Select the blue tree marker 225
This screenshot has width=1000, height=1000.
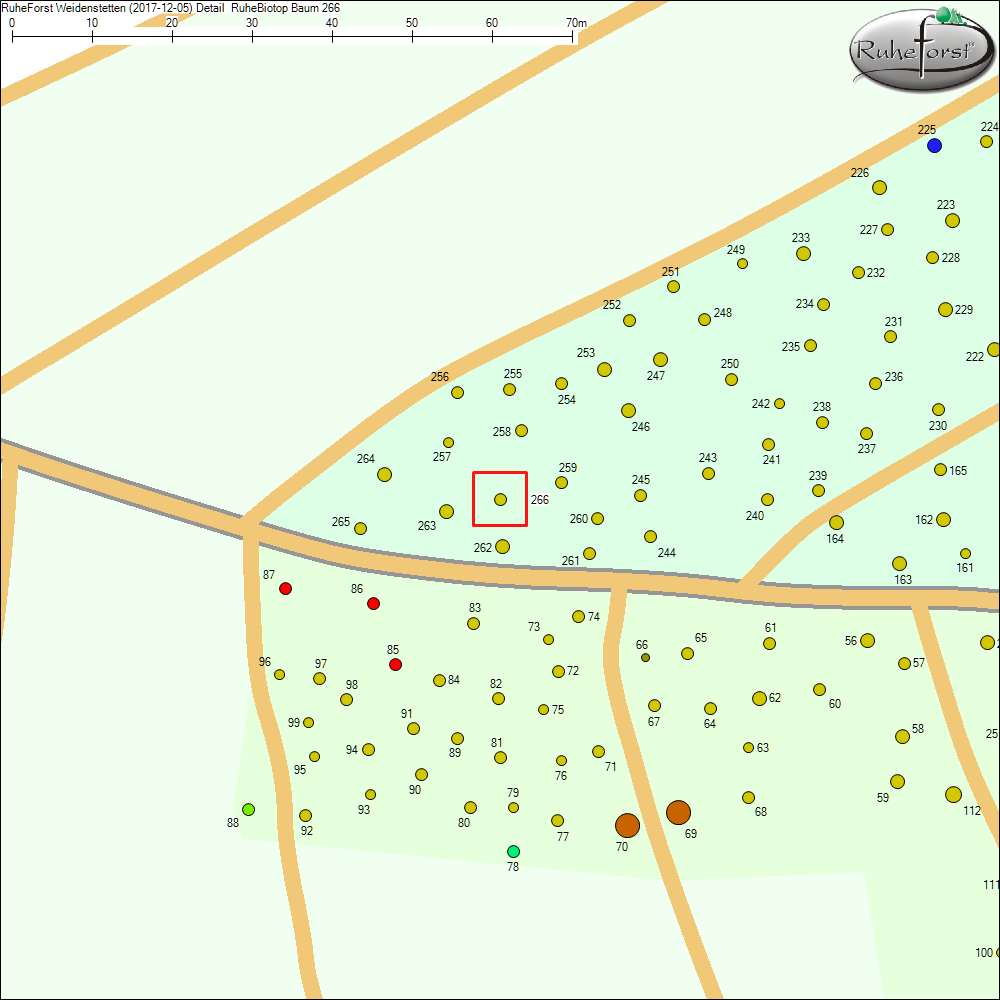pos(934,146)
